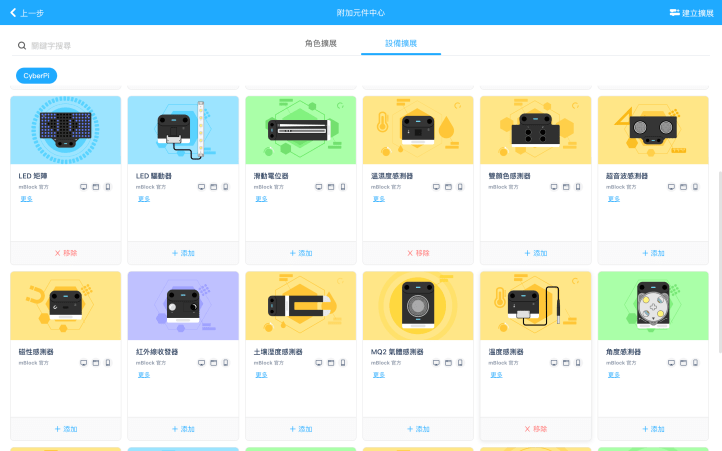Click the desktop platform icon on MQ2 氣體感測器 card
This screenshot has width=722, height=451.
tap(436, 363)
